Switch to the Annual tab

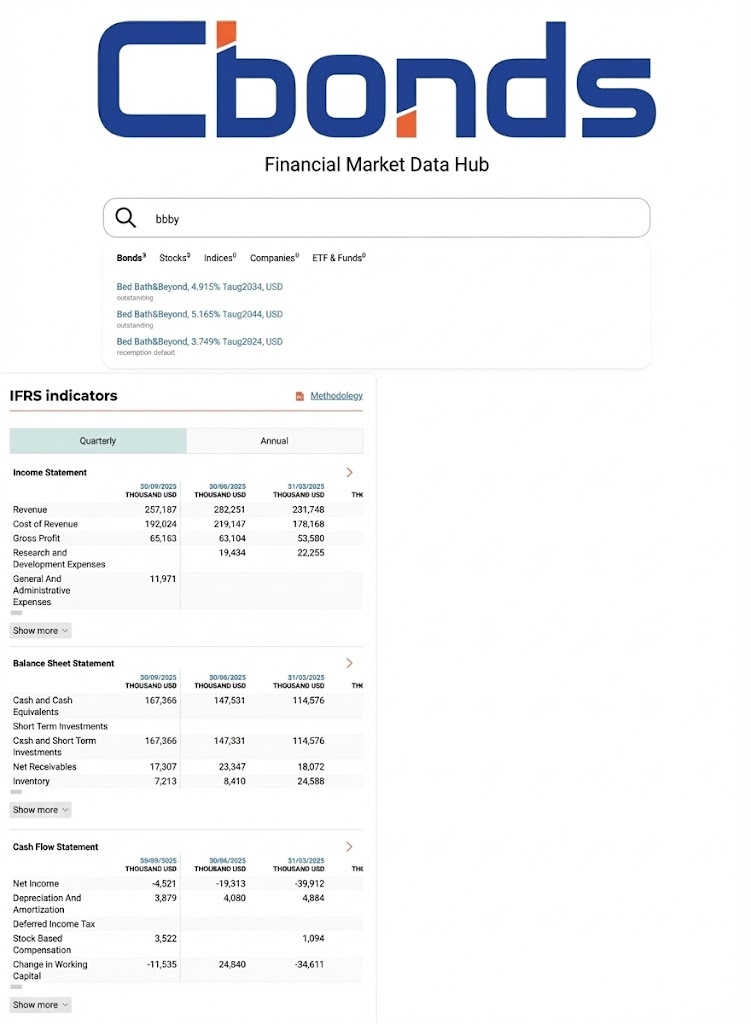point(274,441)
